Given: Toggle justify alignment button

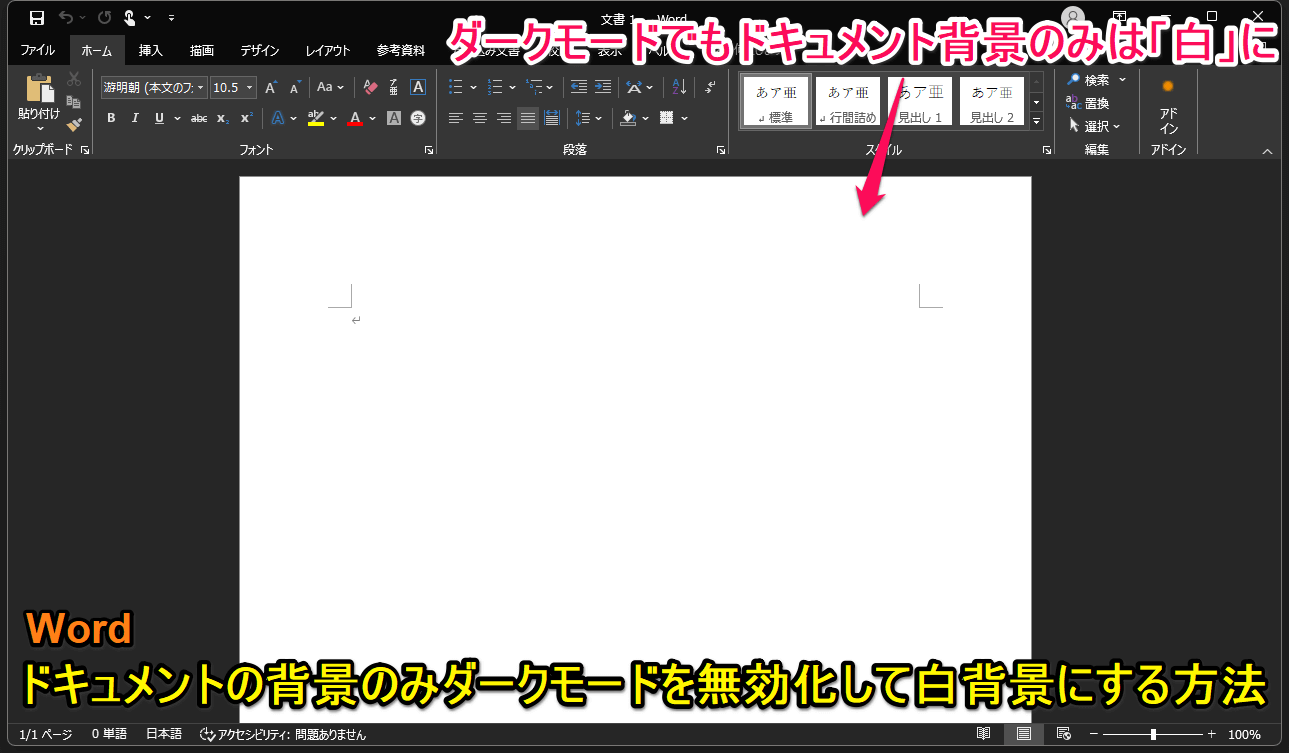Looking at the screenshot, I should point(527,118).
